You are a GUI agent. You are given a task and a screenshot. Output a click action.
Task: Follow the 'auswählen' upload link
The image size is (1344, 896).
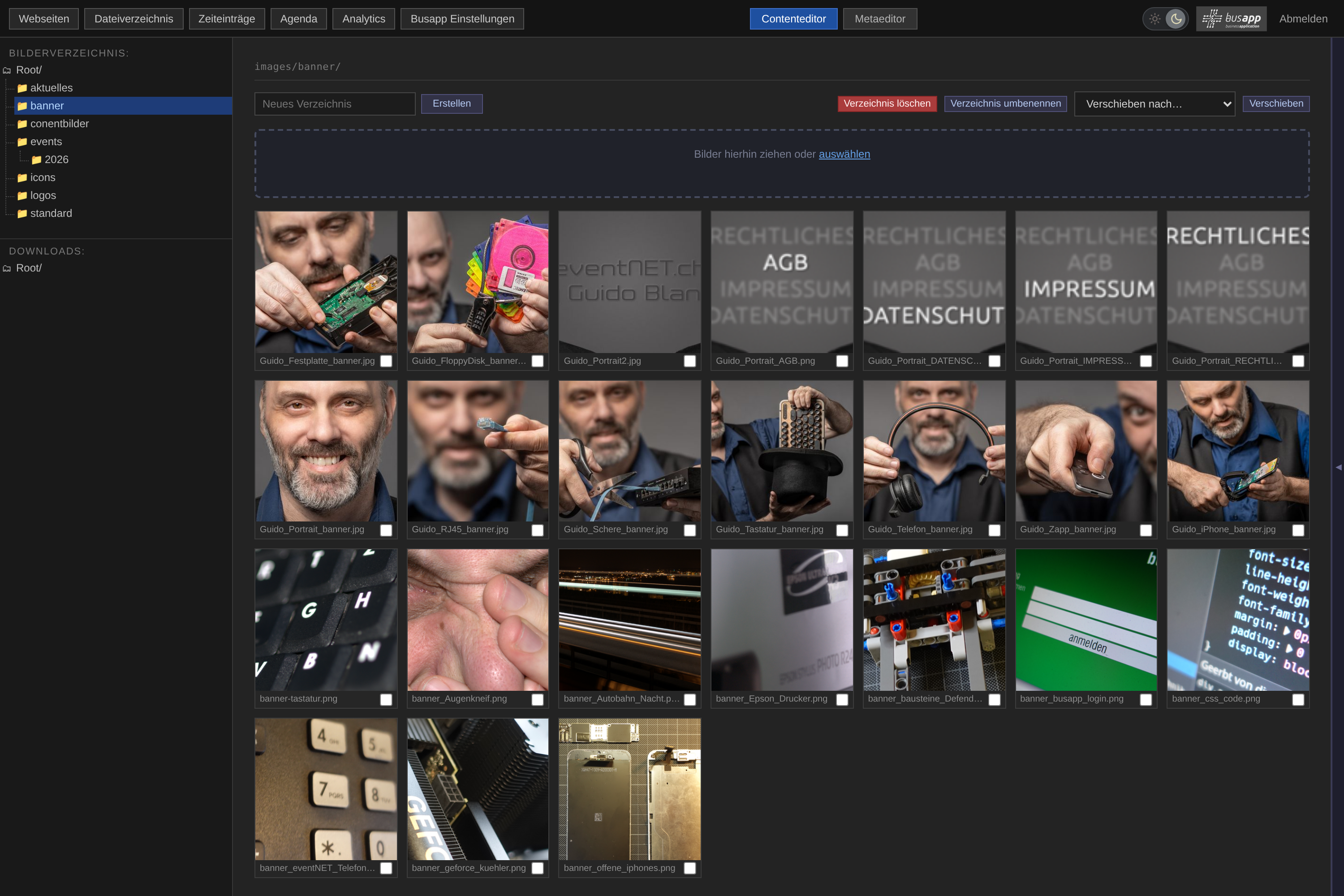point(844,154)
